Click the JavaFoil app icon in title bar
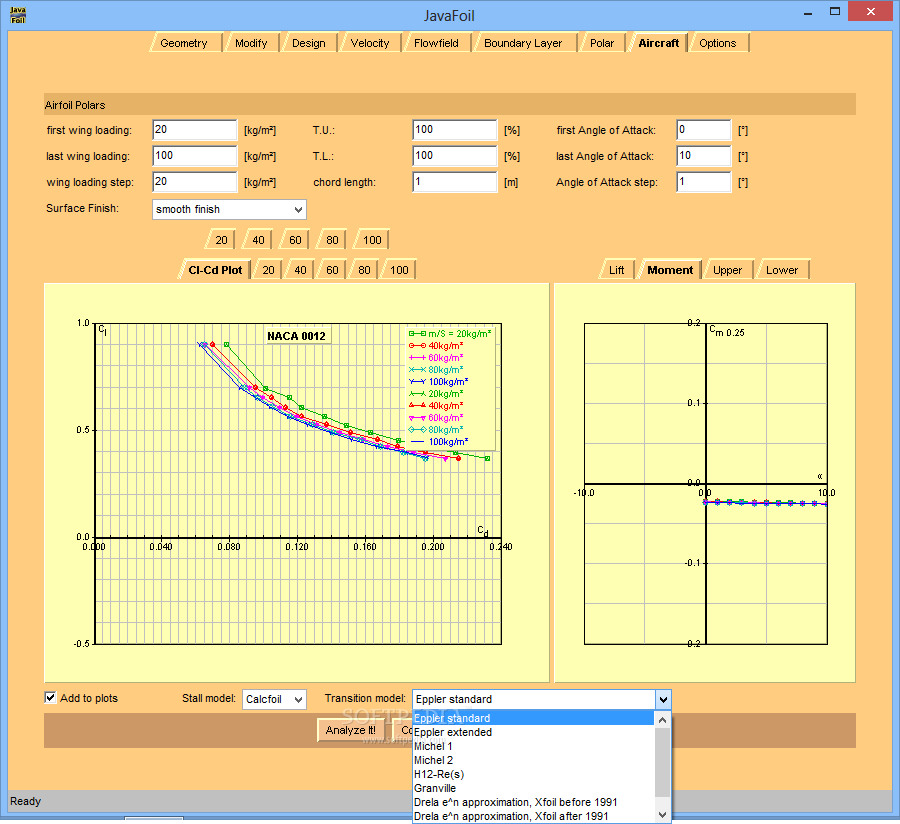Viewport: 900px width, 824px height. (x=18, y=15)
